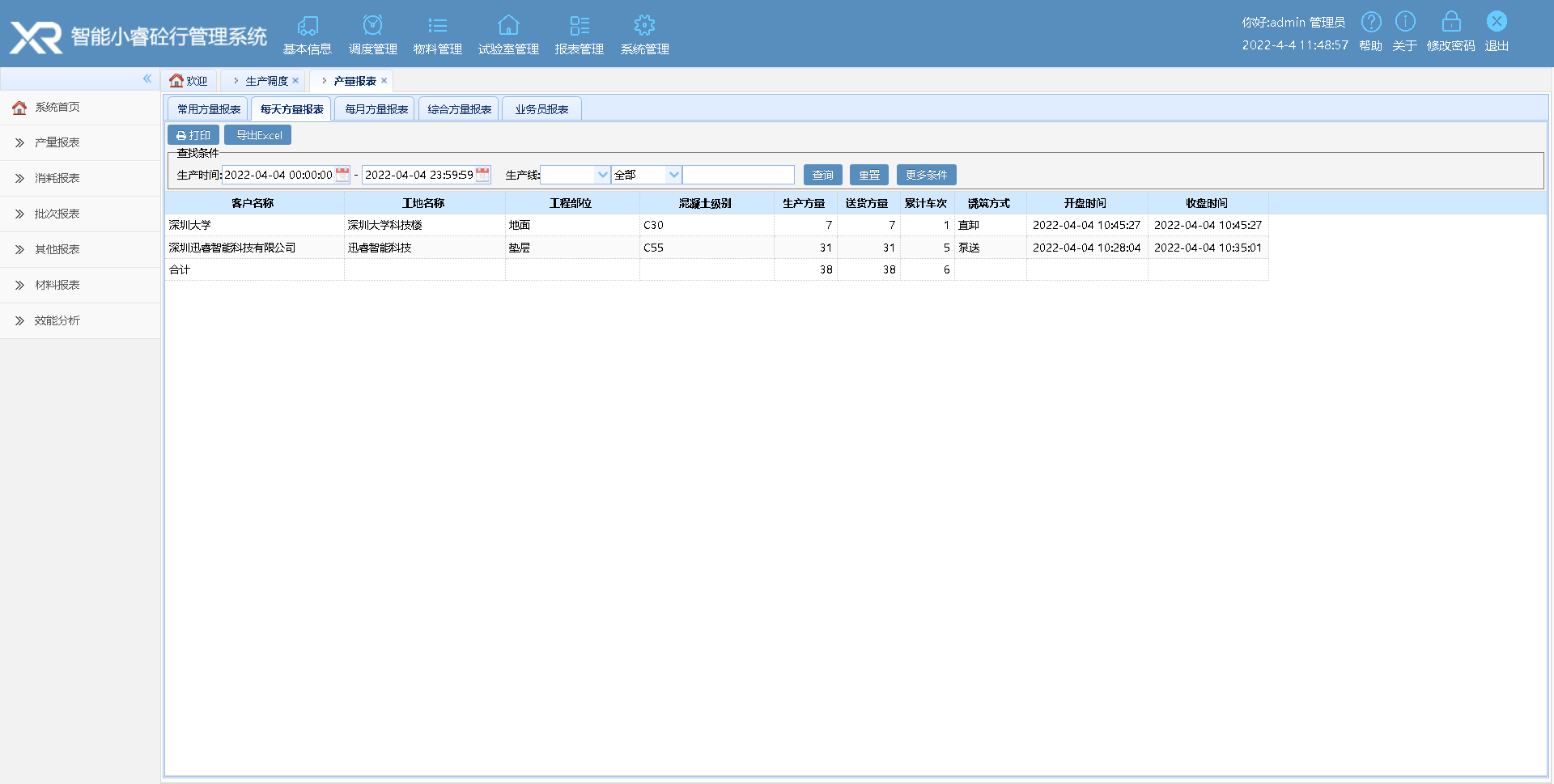Screen dimensions: 1554x784
Task: Click the 导出Excel button
Action: 258,135
